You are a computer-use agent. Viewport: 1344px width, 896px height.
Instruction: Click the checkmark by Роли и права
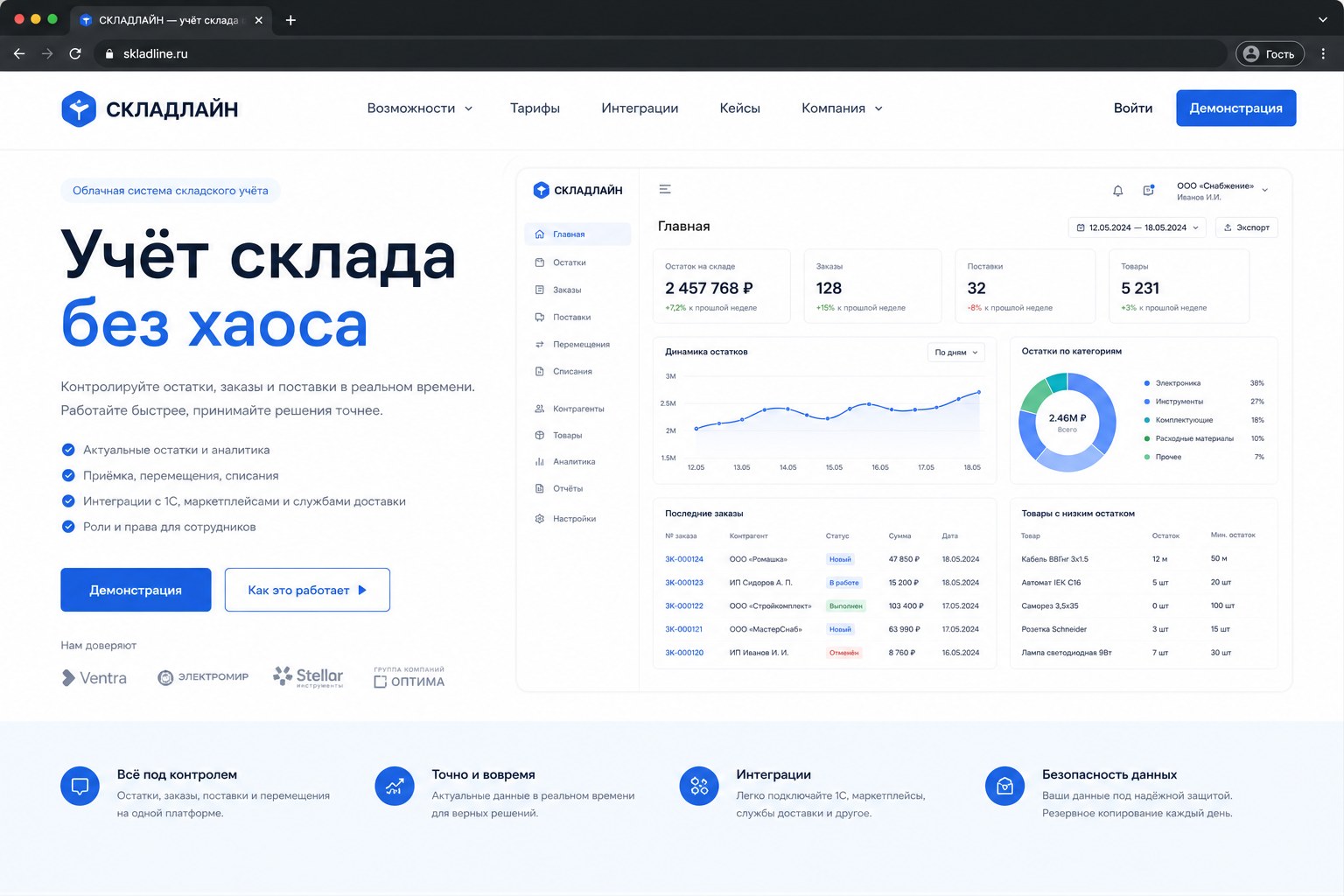pyautogui.click(x=68, y=526)
